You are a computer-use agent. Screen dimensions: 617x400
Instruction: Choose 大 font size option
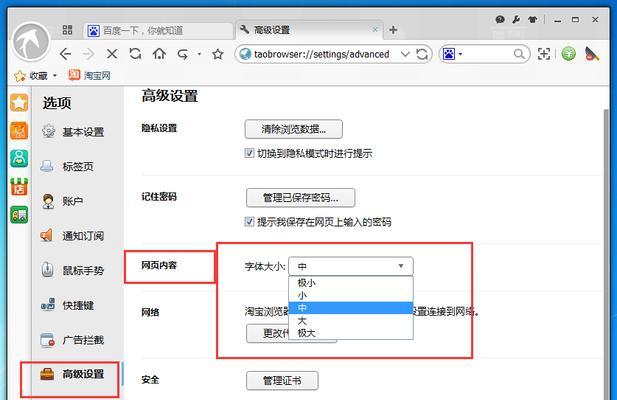tap(351, 321)
